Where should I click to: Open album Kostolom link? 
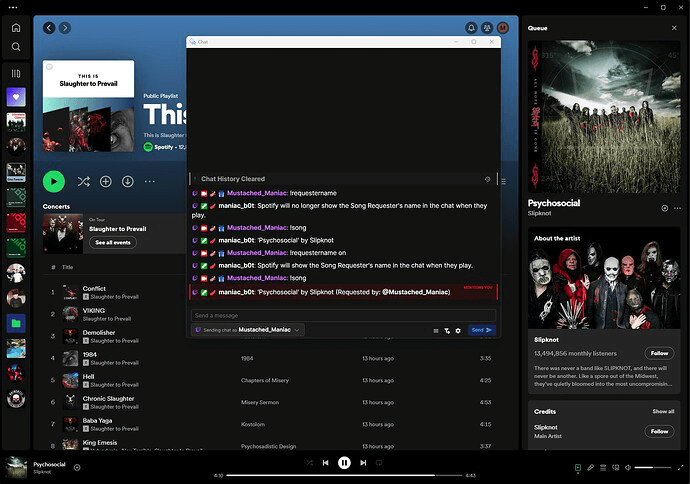click(253, 424)
